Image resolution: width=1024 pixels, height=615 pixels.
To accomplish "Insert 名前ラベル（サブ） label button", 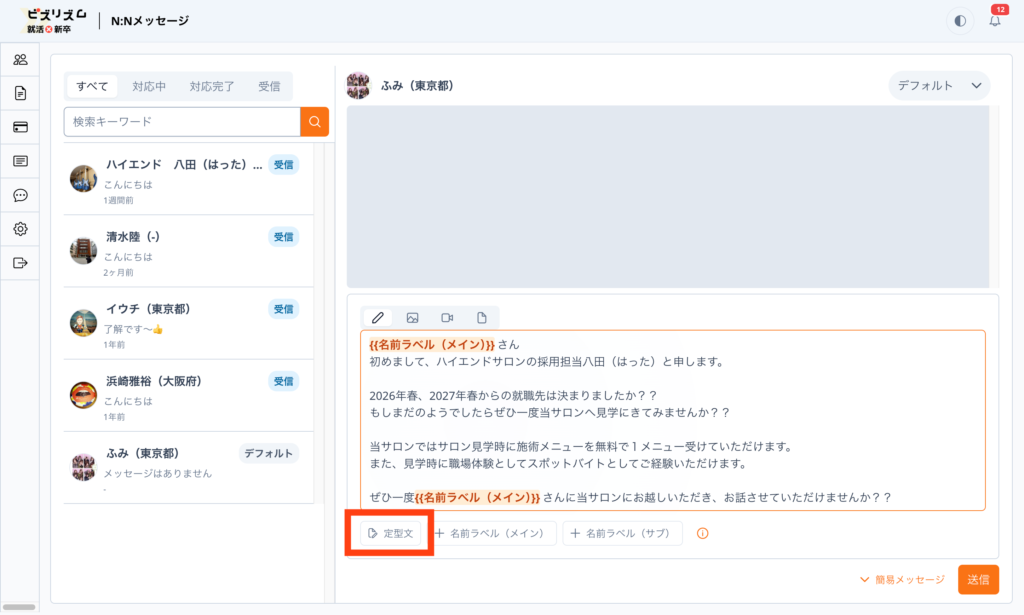I will pos(622,534).
